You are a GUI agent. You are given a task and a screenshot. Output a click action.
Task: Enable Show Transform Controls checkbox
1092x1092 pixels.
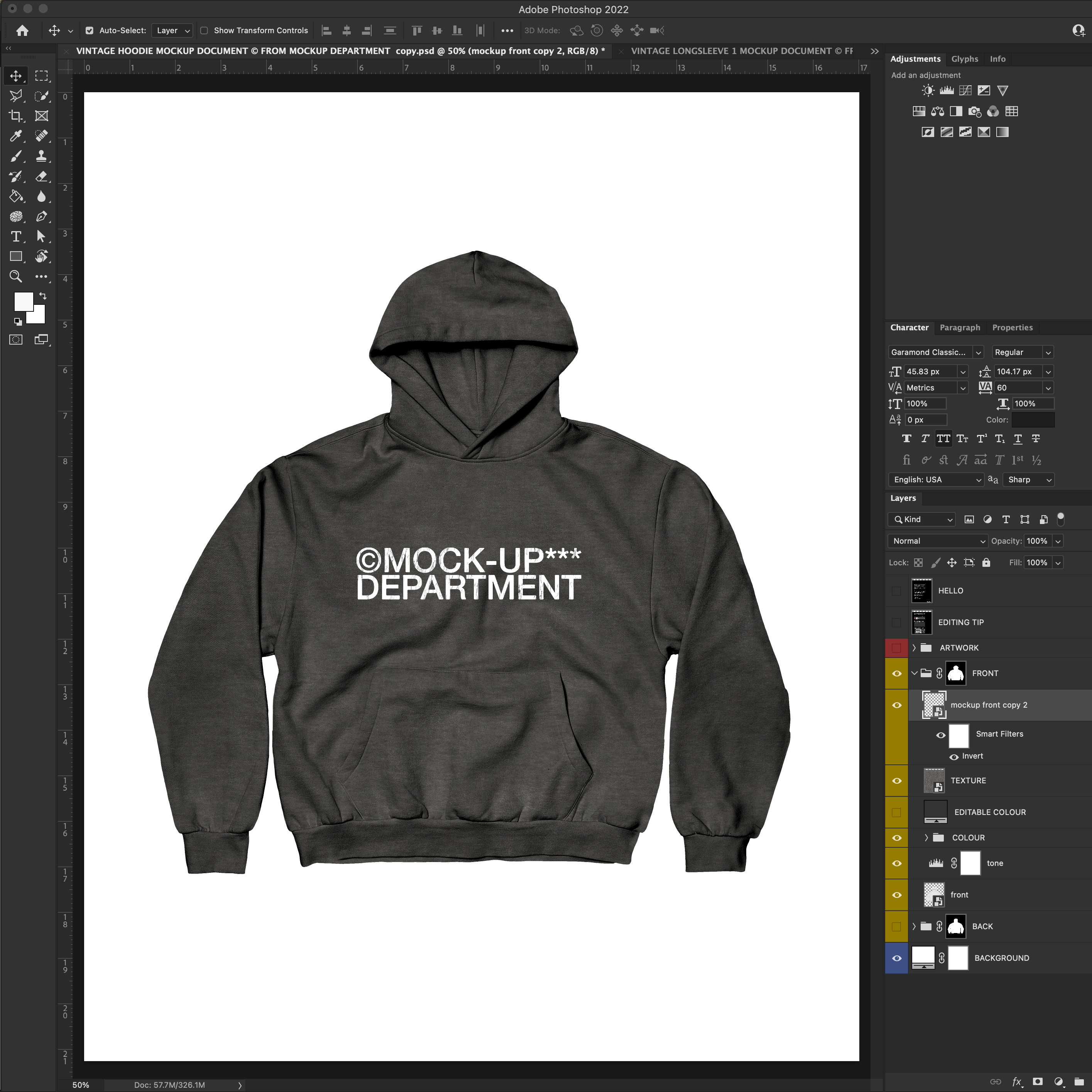[x=204, y=30]
